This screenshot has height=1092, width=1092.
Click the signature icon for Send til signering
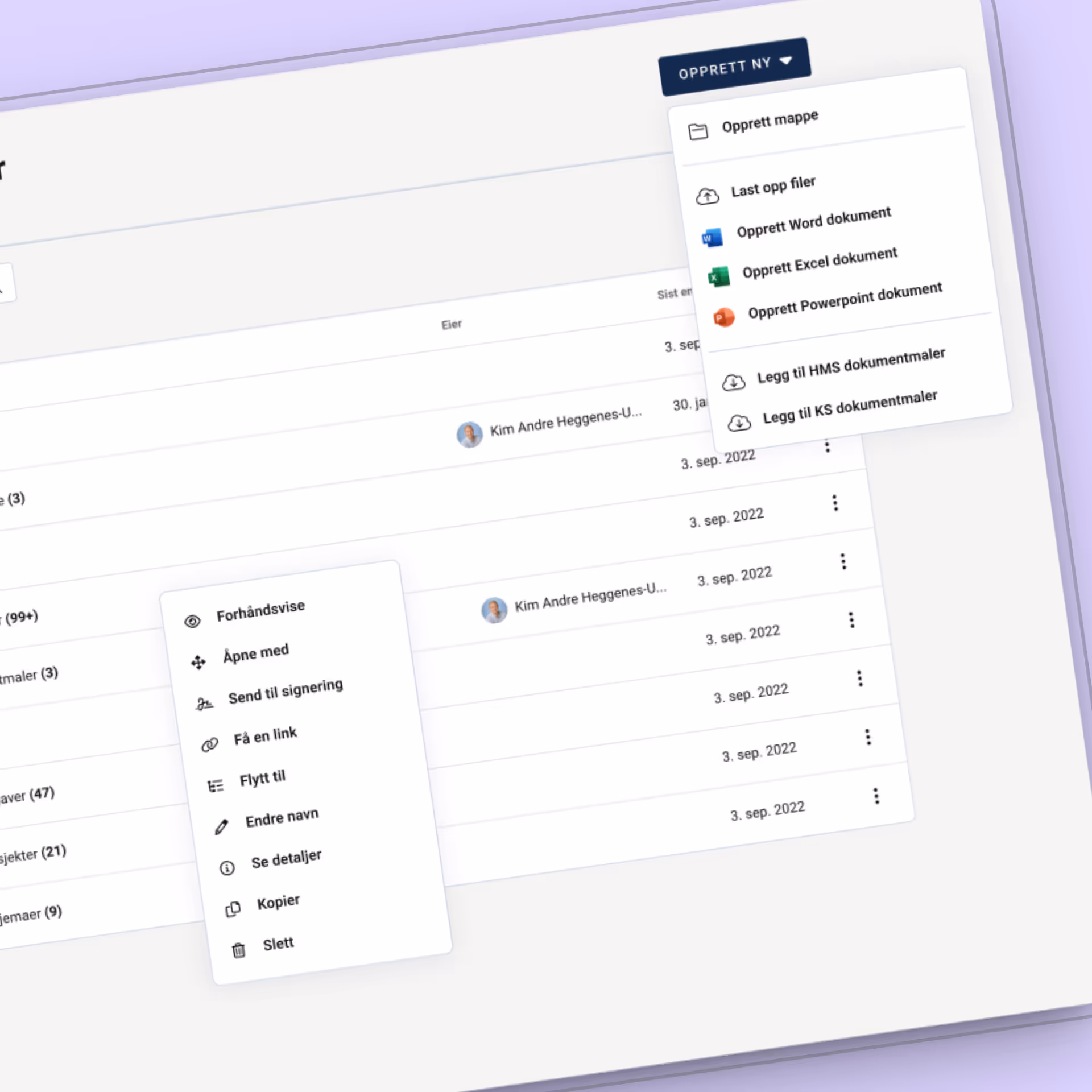[x=204, y=704]
